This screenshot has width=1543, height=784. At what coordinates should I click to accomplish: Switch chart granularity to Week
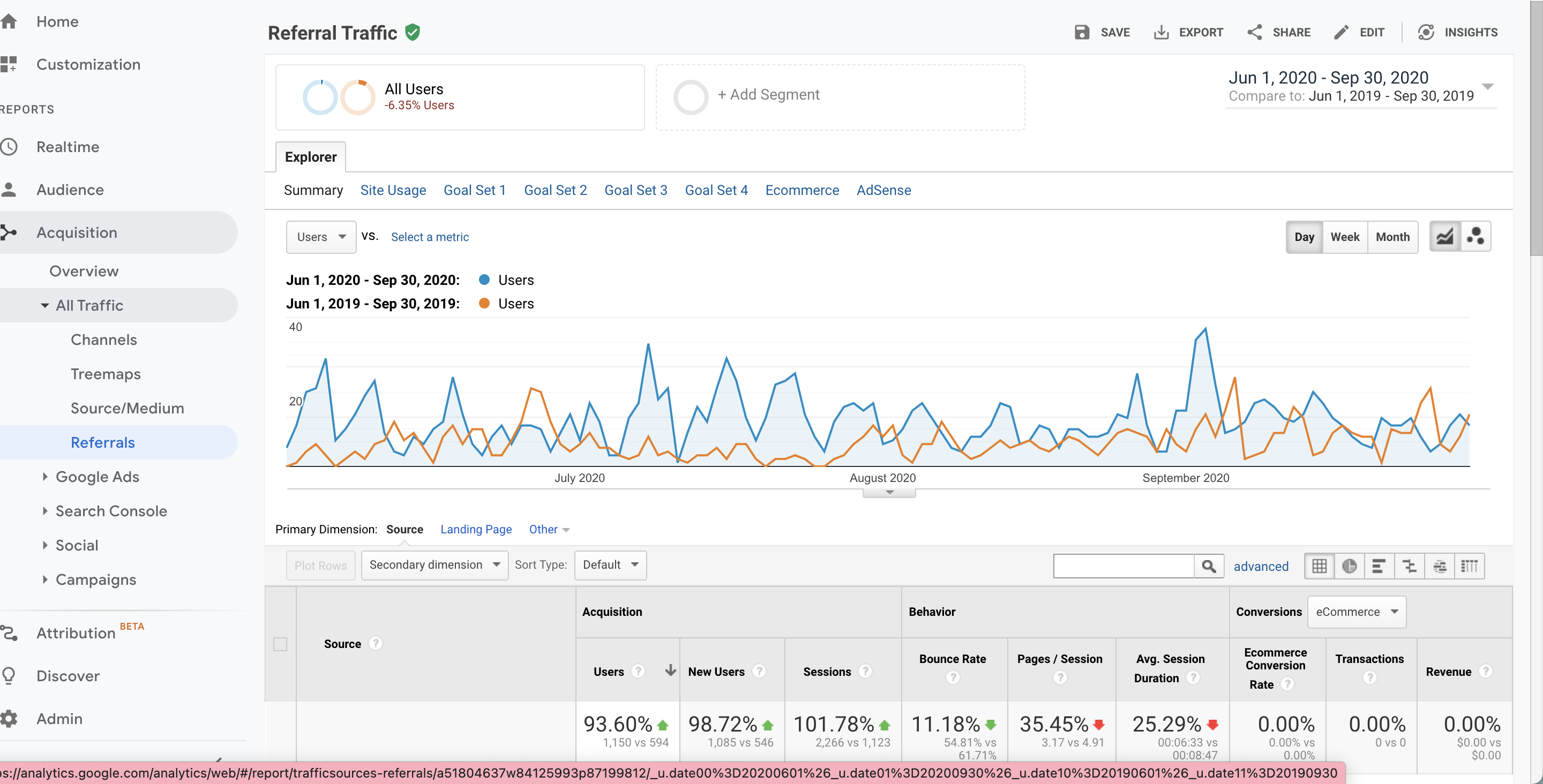click(1345, 237)
